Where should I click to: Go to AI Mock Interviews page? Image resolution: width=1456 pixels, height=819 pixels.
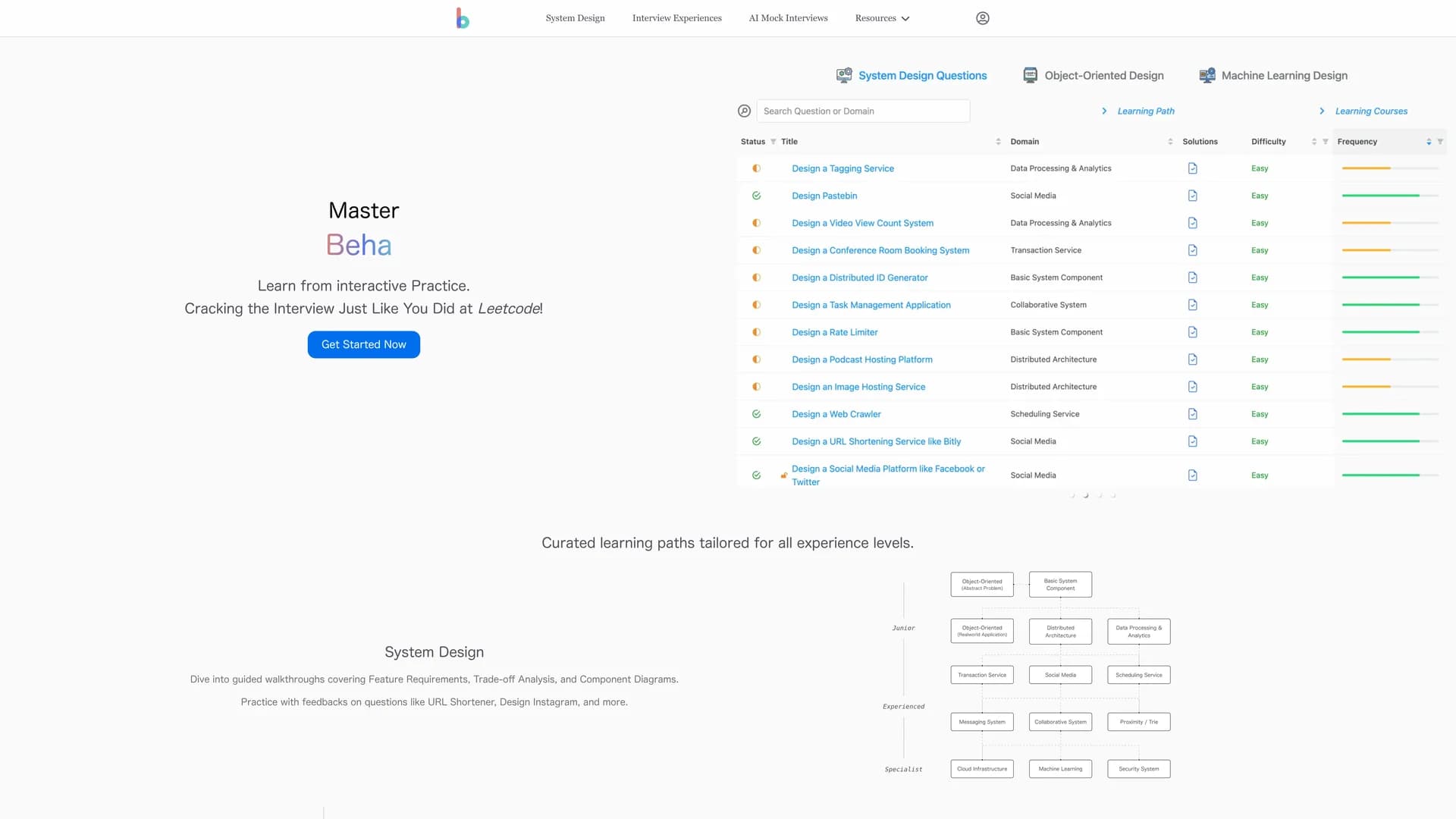[788, 18]
